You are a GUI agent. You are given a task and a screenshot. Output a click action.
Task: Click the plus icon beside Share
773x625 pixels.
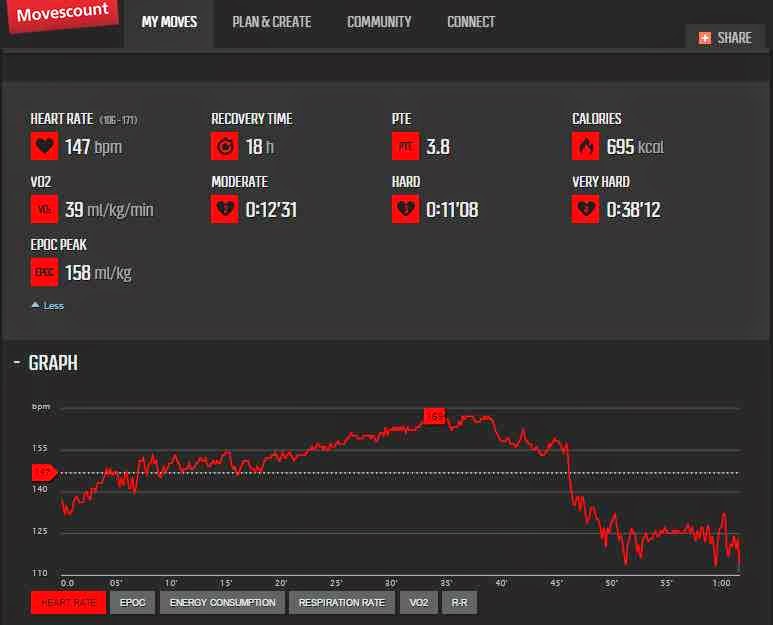705,38
